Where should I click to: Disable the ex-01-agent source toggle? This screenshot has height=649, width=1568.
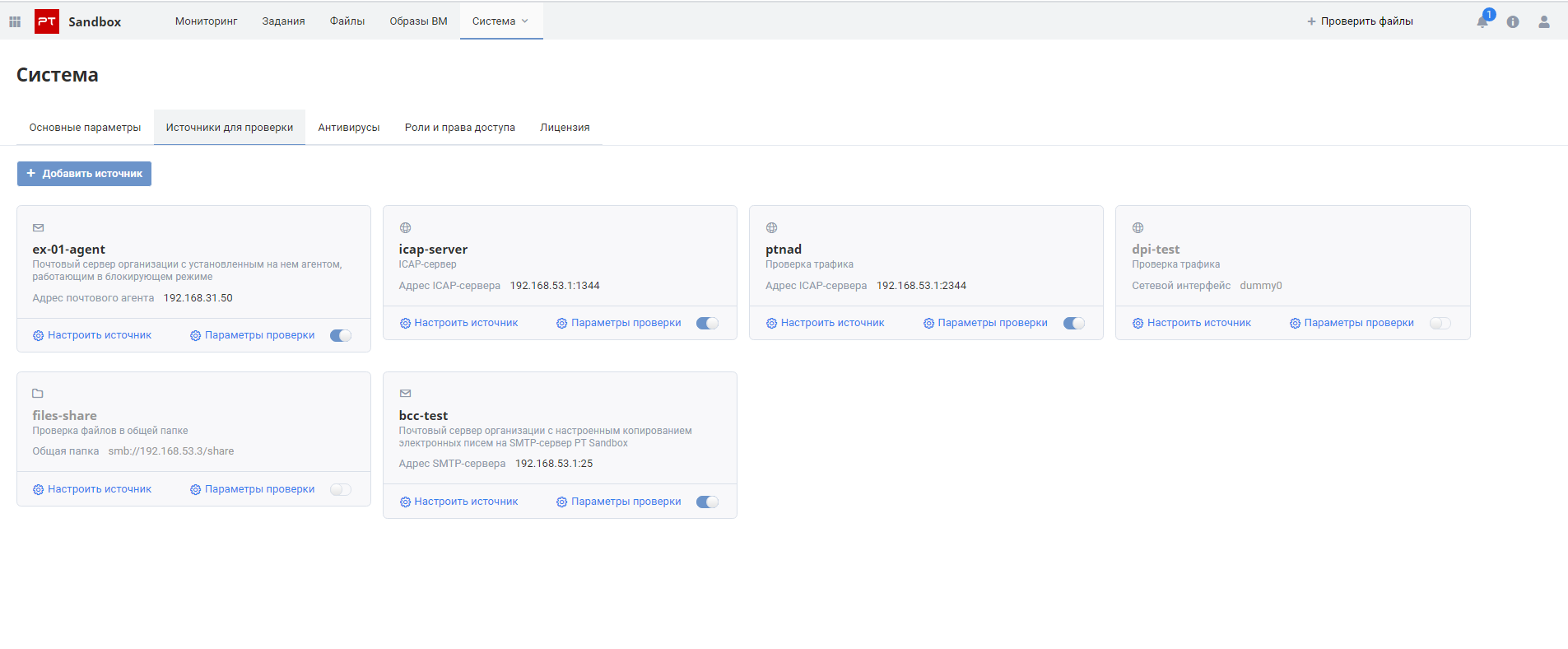pyautogui.click(x=341, y=335)
